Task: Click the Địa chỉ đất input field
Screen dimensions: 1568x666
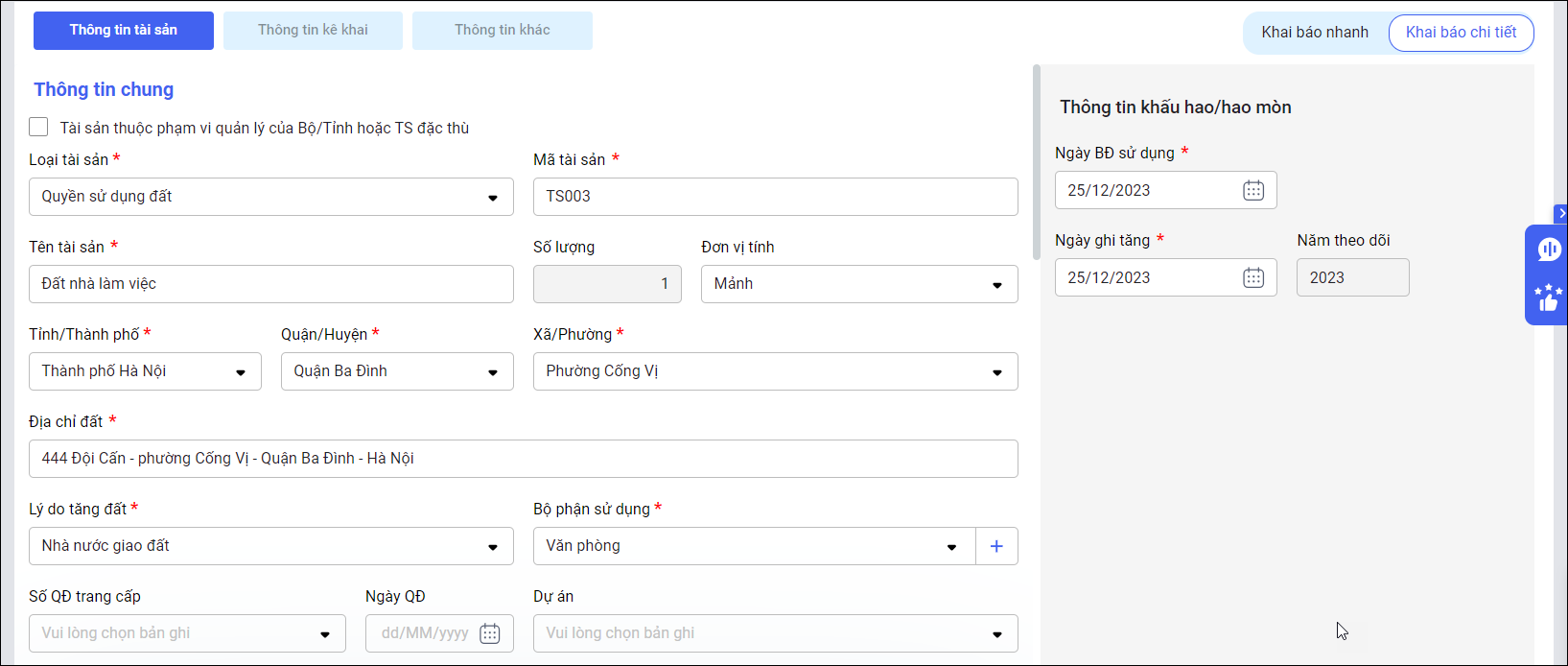Action: [523, 459]
